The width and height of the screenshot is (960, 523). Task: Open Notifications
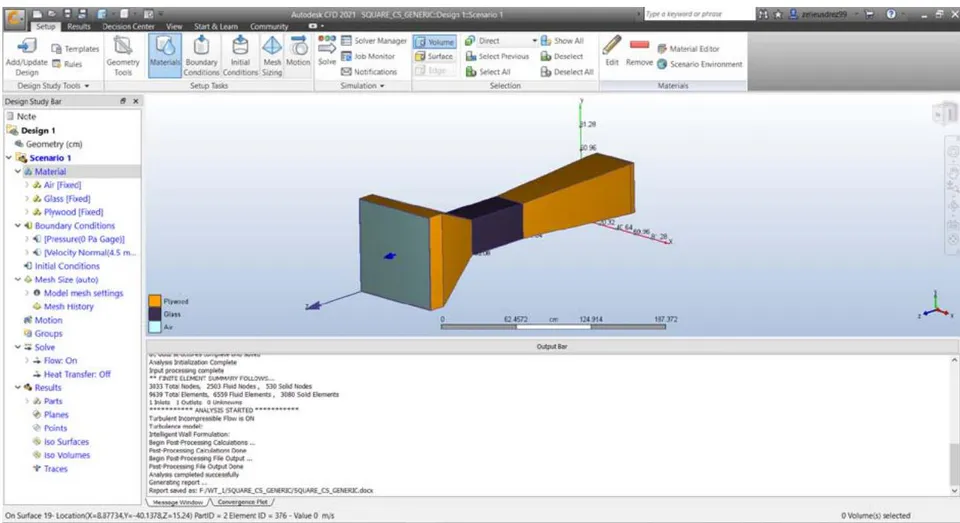click(x=369, y=72)
